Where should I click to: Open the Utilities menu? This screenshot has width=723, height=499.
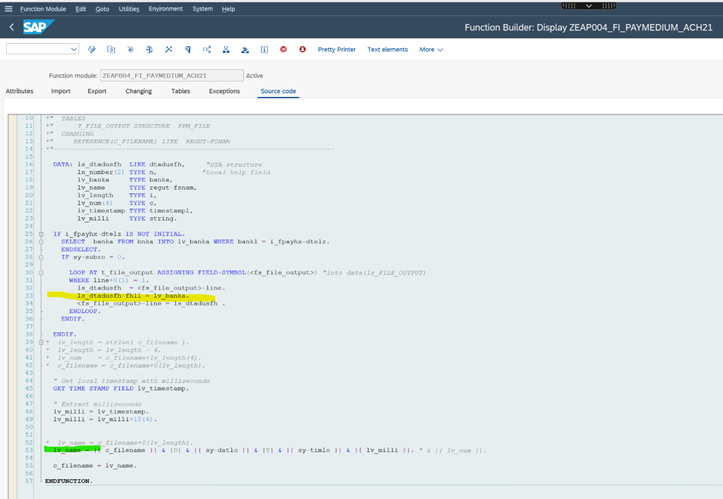[x=129, y=9]
